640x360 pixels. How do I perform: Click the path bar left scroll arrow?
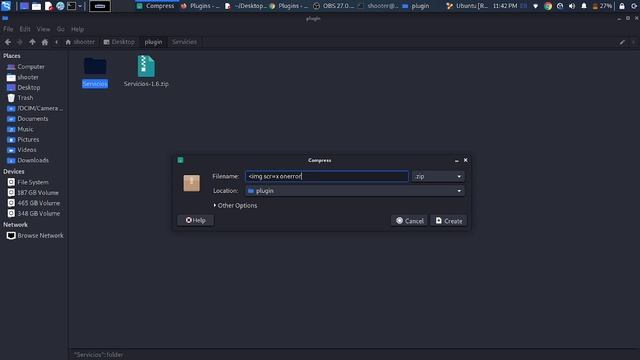(56, 42)
